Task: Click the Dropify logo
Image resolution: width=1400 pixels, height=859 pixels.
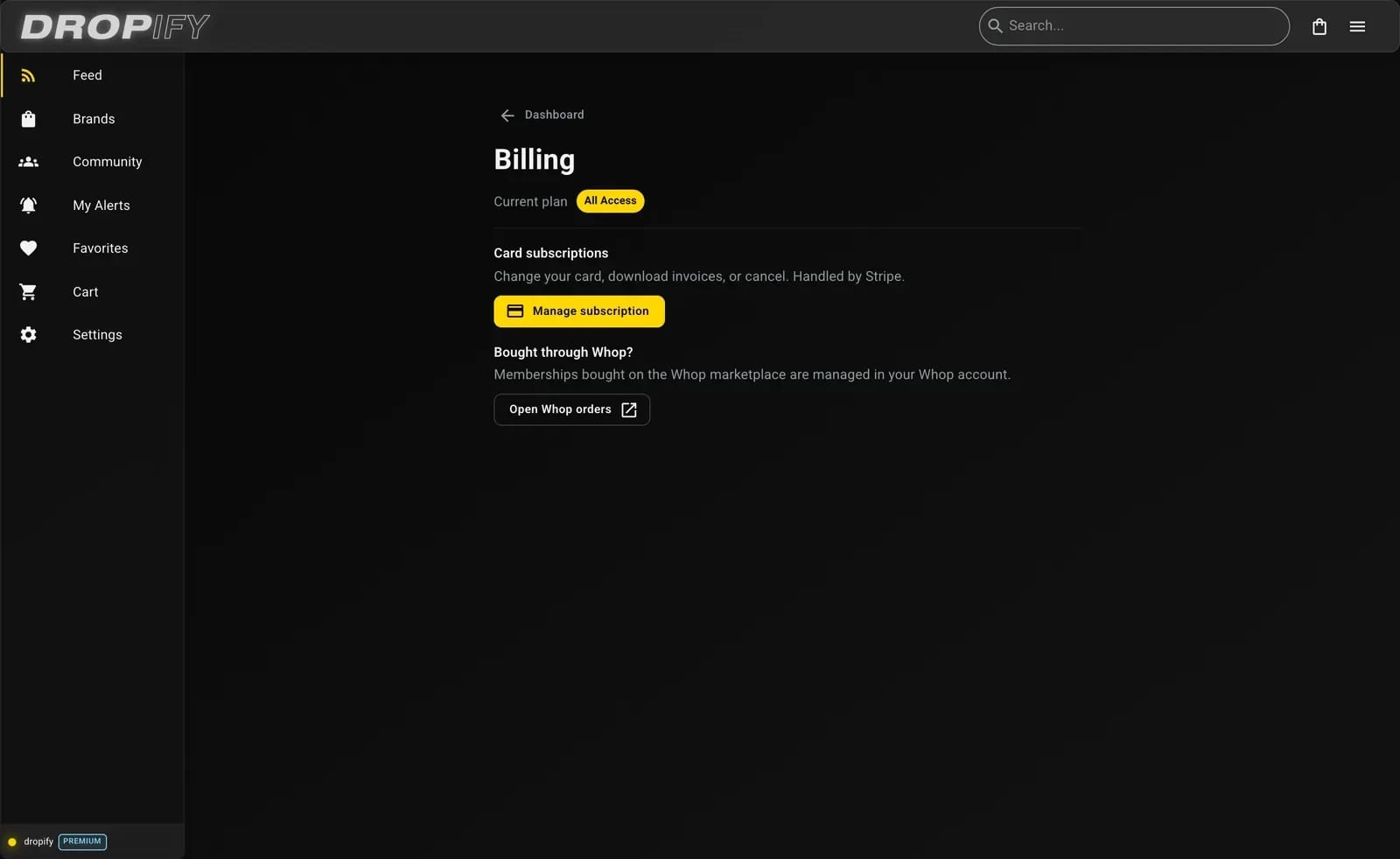Action: 115,27
